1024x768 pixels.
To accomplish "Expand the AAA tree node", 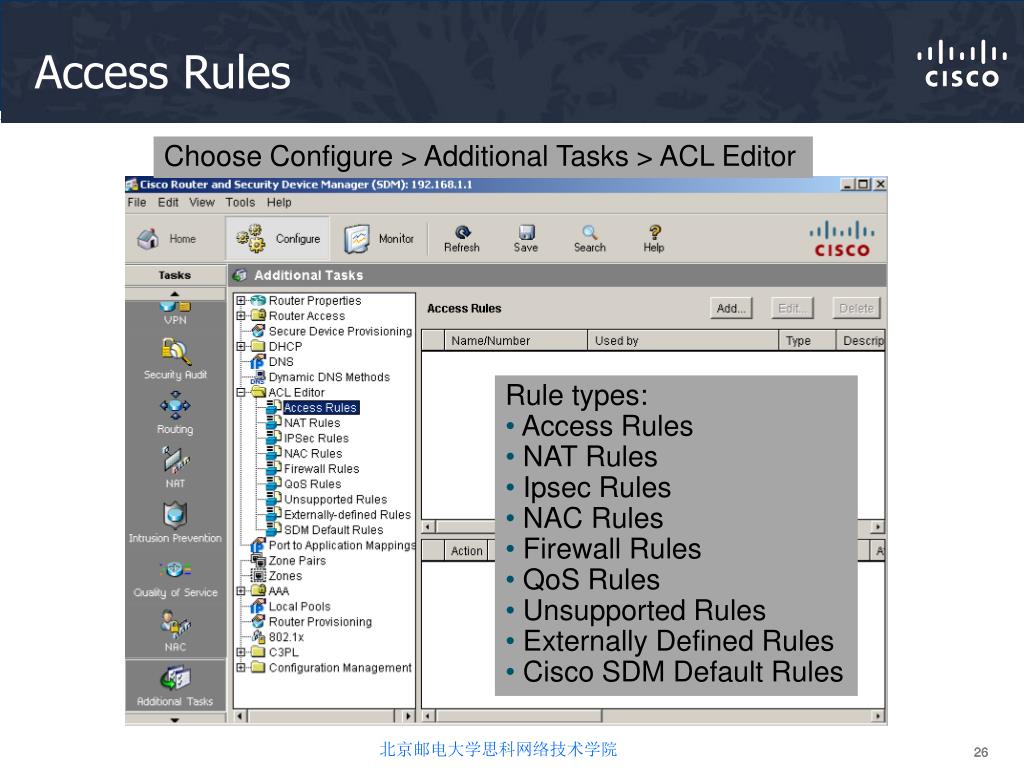I will tap(241, 591).
